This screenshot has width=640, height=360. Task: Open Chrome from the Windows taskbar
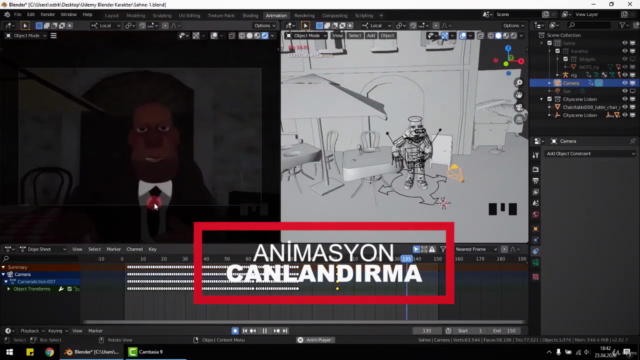(49, 352)
